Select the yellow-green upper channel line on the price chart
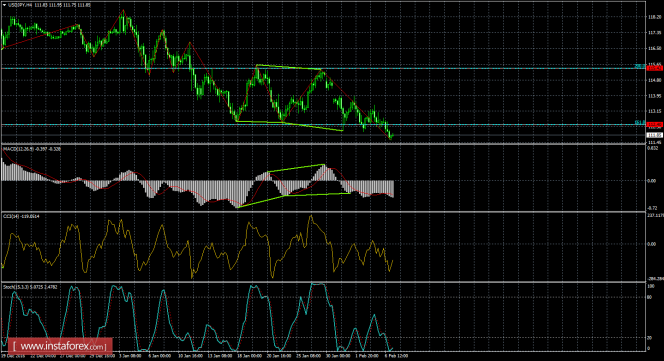This screenshot has width=664, height=361. coord(289,67)
